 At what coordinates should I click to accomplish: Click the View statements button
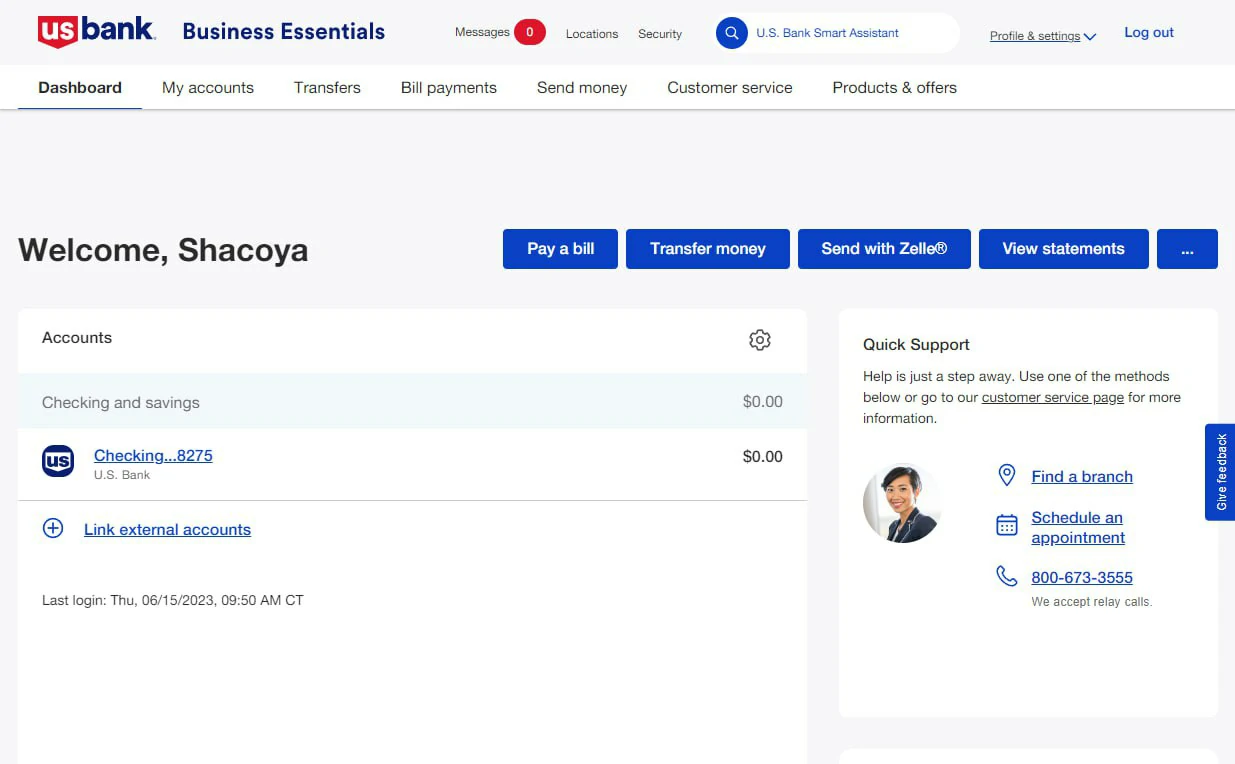pyautogui.click(x=1063, y=249)
